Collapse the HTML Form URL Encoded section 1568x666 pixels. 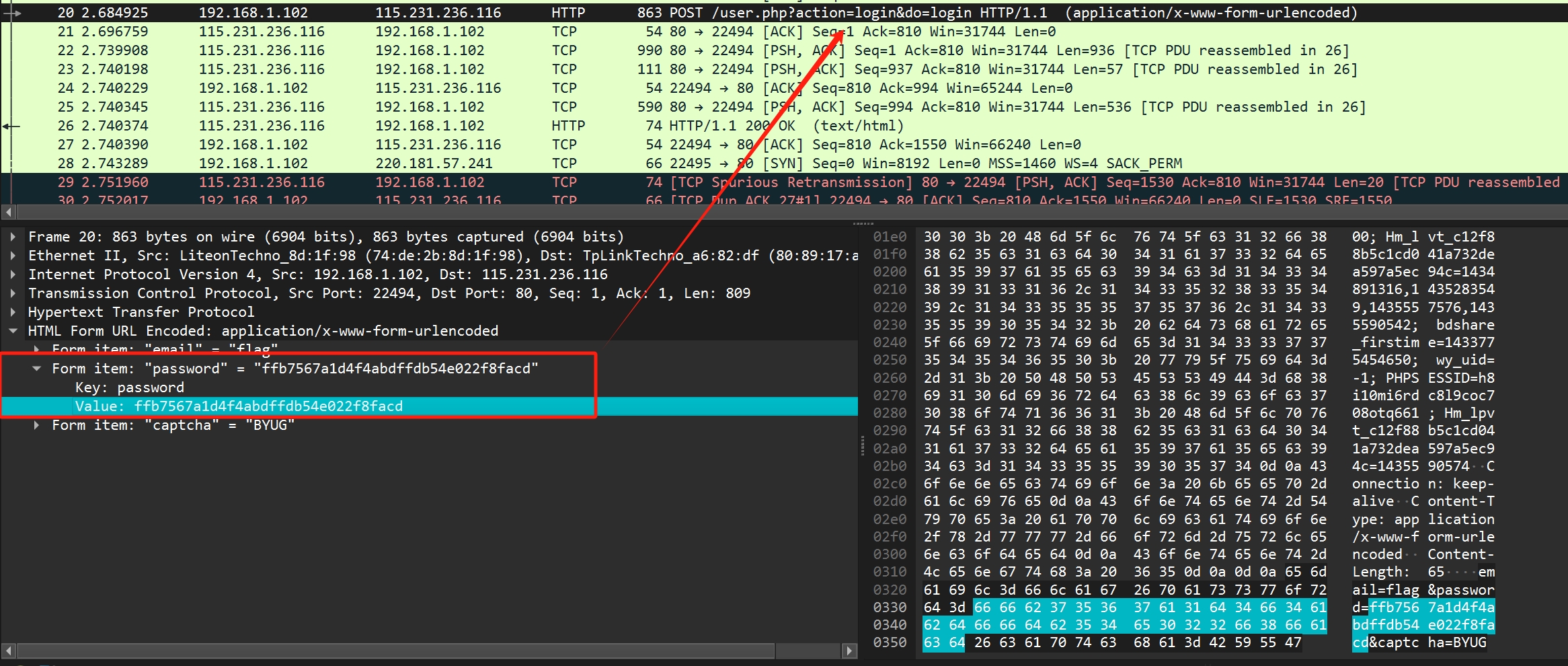(x=13, y=330)
